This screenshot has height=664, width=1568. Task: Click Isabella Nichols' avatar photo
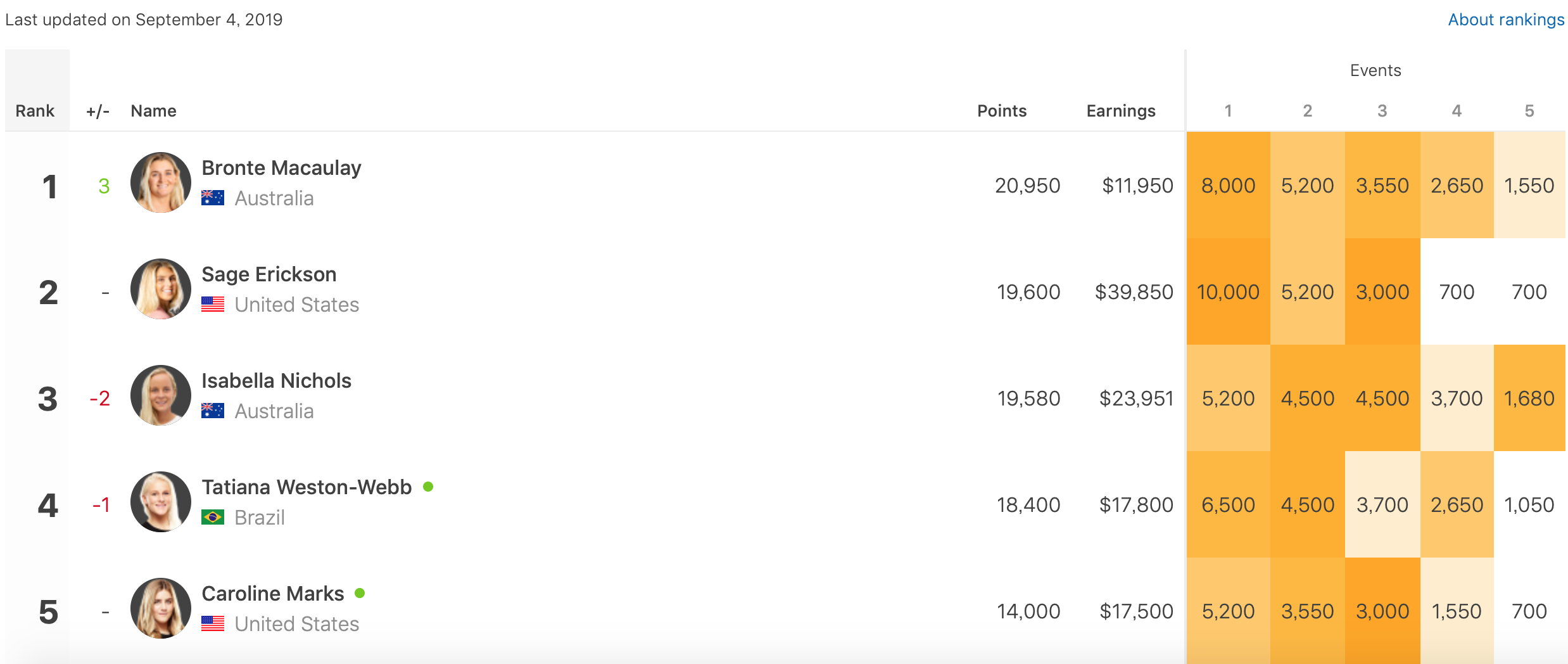pos(161,395)
